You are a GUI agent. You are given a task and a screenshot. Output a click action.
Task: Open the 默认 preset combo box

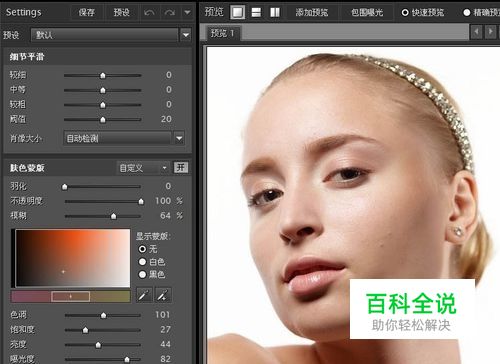104,35
